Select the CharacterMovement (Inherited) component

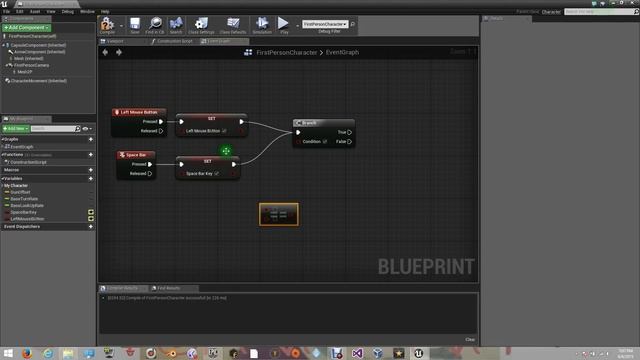[x=39, y=81]
